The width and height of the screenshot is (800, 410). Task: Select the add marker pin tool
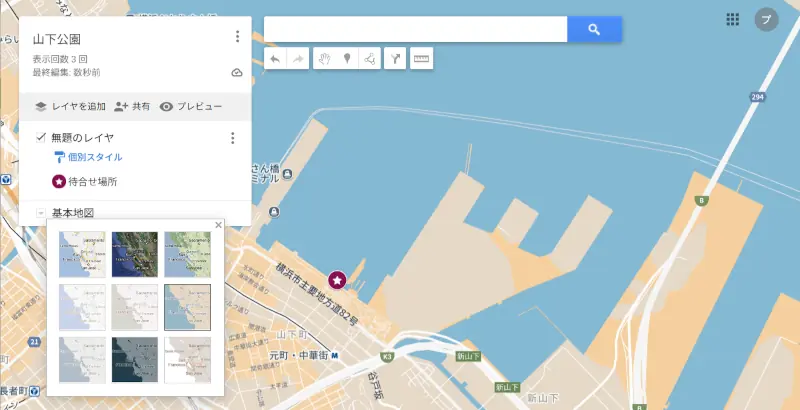coord(347,60)
